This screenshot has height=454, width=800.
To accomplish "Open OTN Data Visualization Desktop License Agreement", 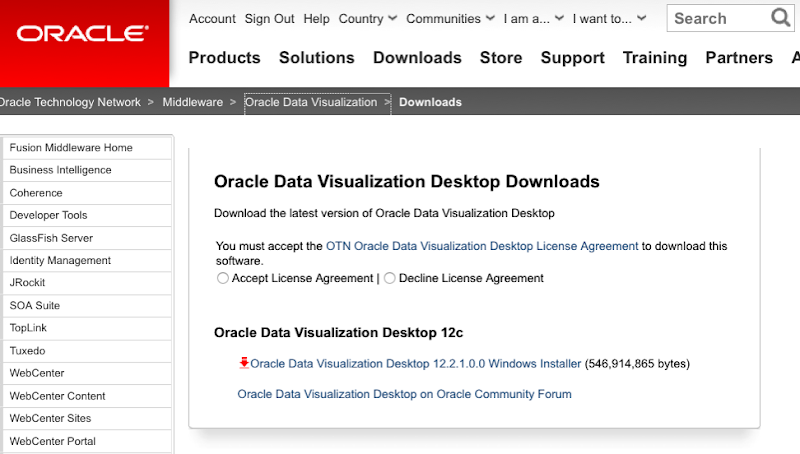I will [x=482, y=246].
